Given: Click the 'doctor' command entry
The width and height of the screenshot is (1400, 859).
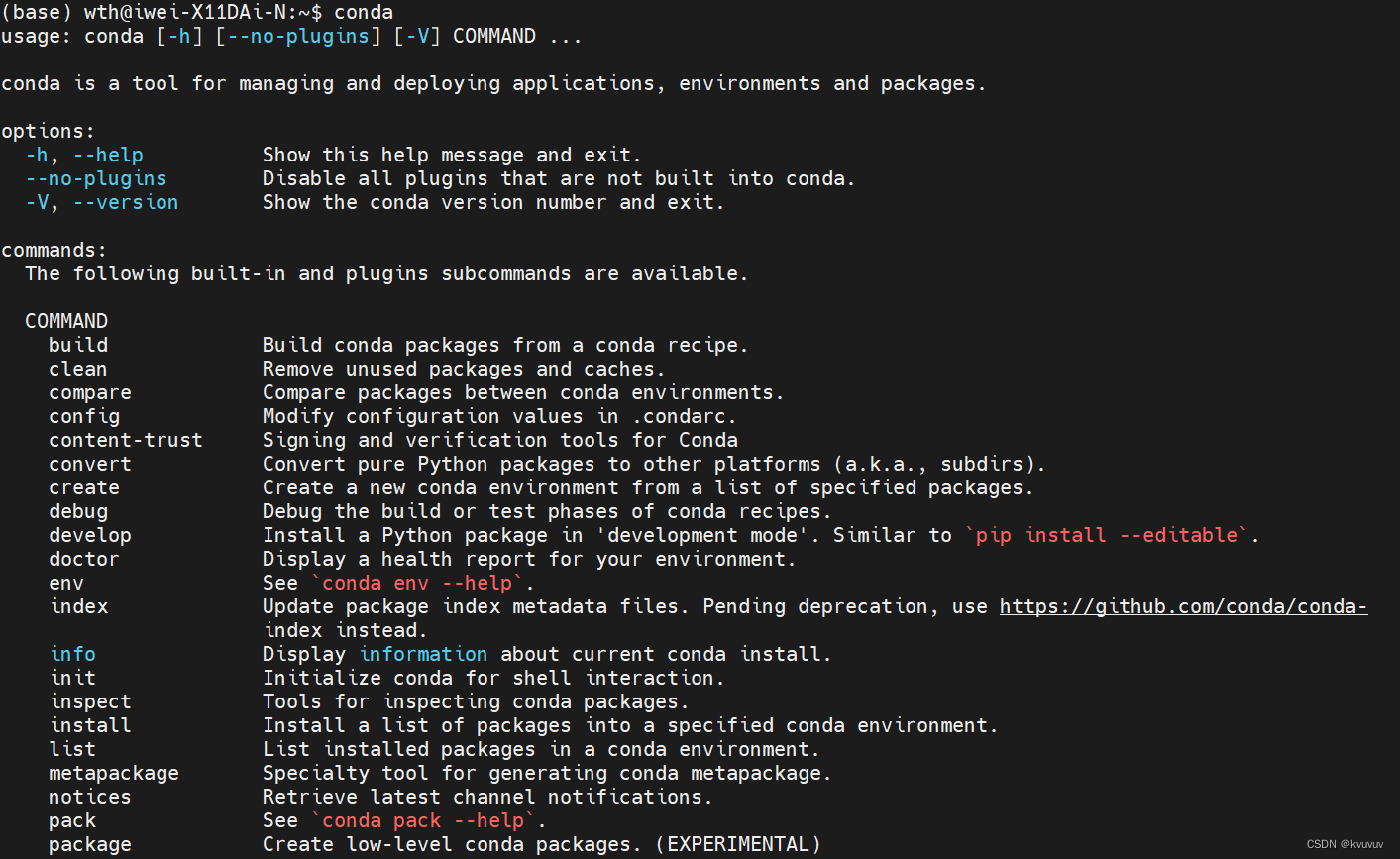Looking at the screenshot, I should [x=84, y=559].
